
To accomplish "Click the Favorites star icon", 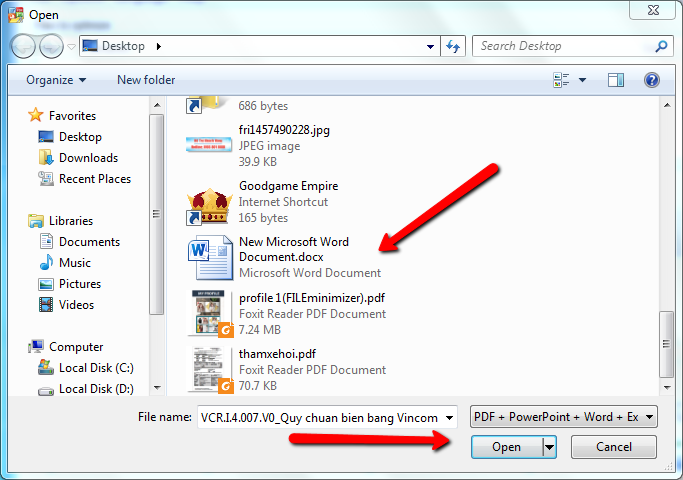I will pos(35,115).
